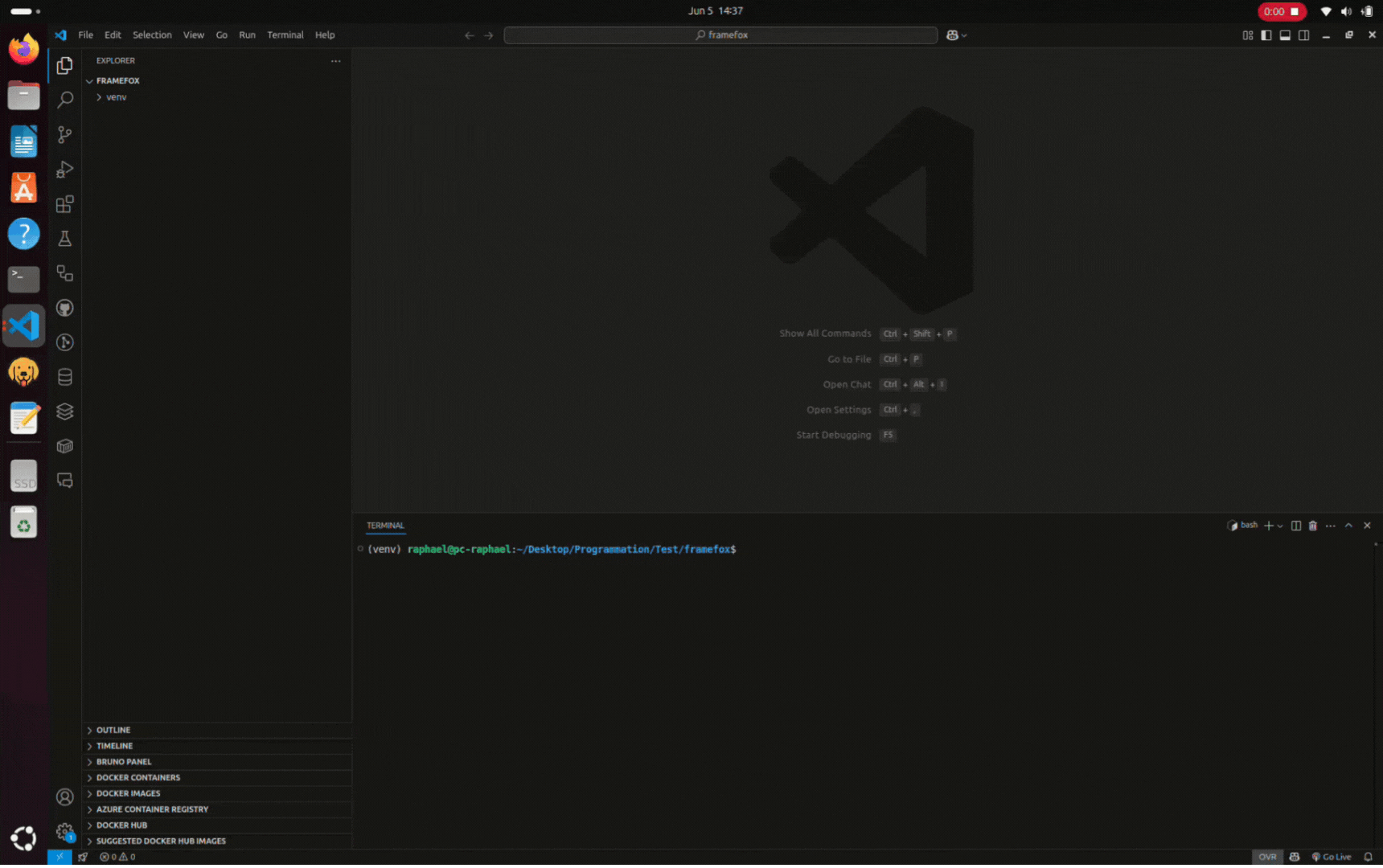Open the chat bubbles icon in activity bar
This screenshot has width=1383, height=868.
[65, 481]
